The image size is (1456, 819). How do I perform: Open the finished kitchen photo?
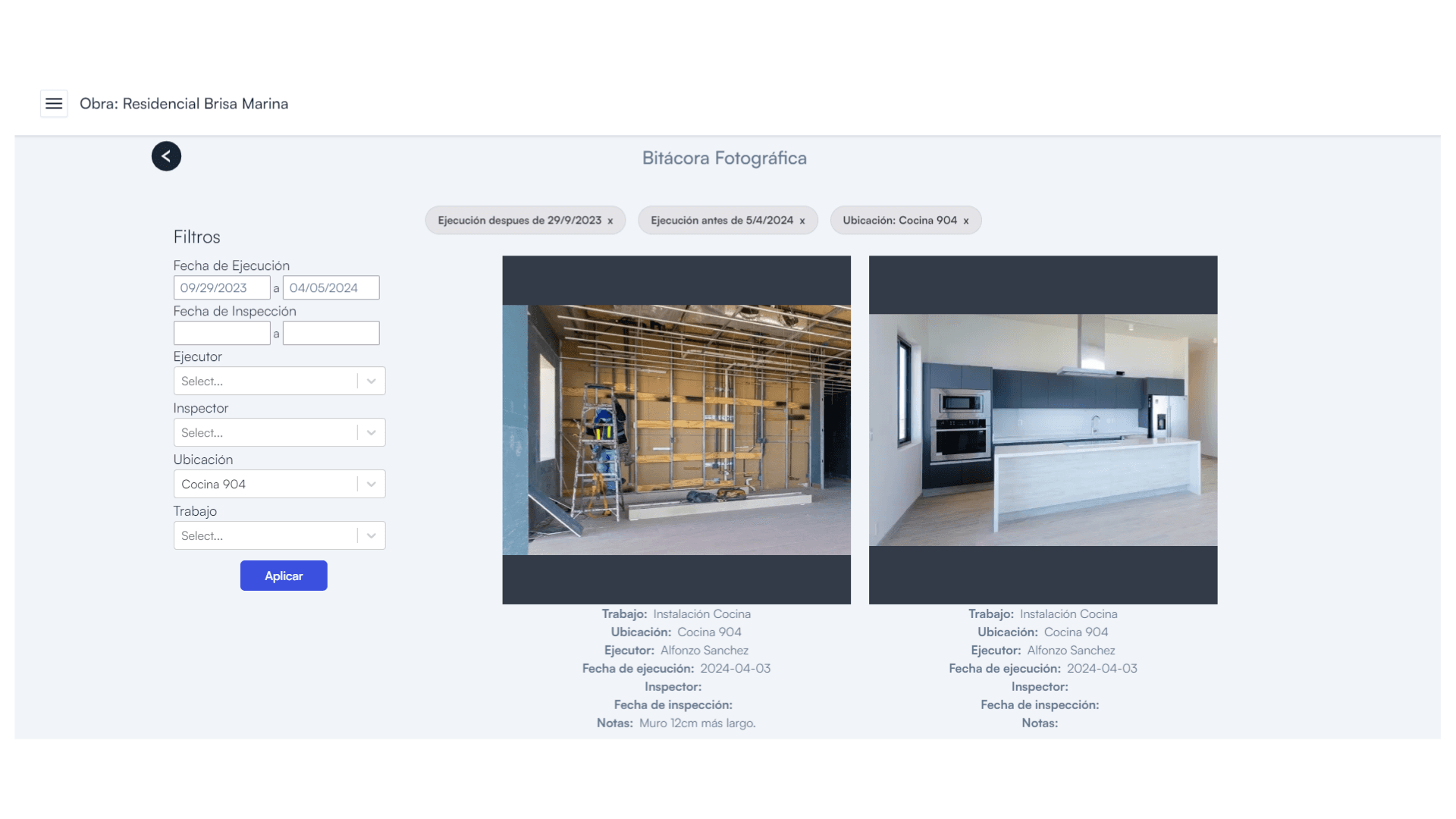[1043, 430]
